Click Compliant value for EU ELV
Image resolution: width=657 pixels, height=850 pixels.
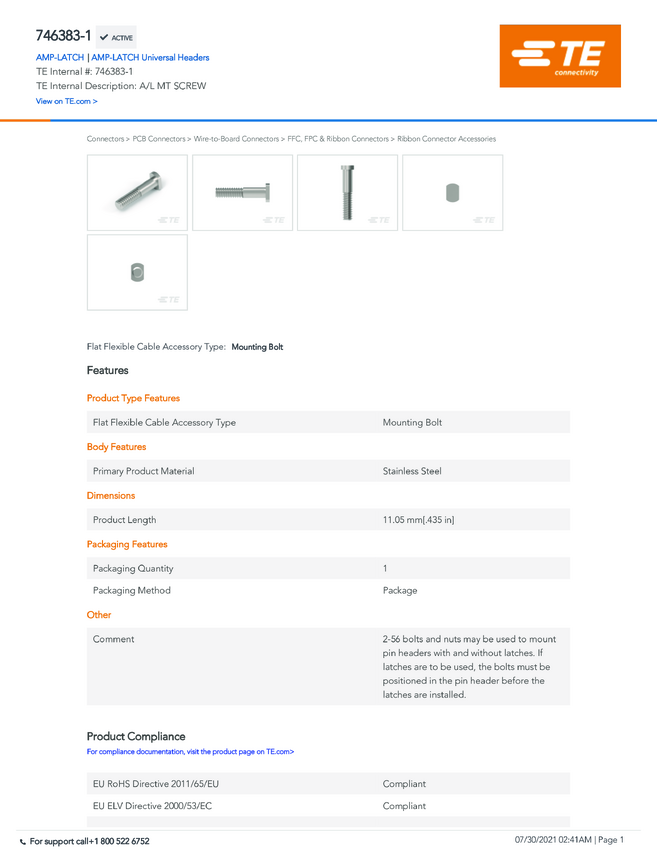click(x=404, y=806)
